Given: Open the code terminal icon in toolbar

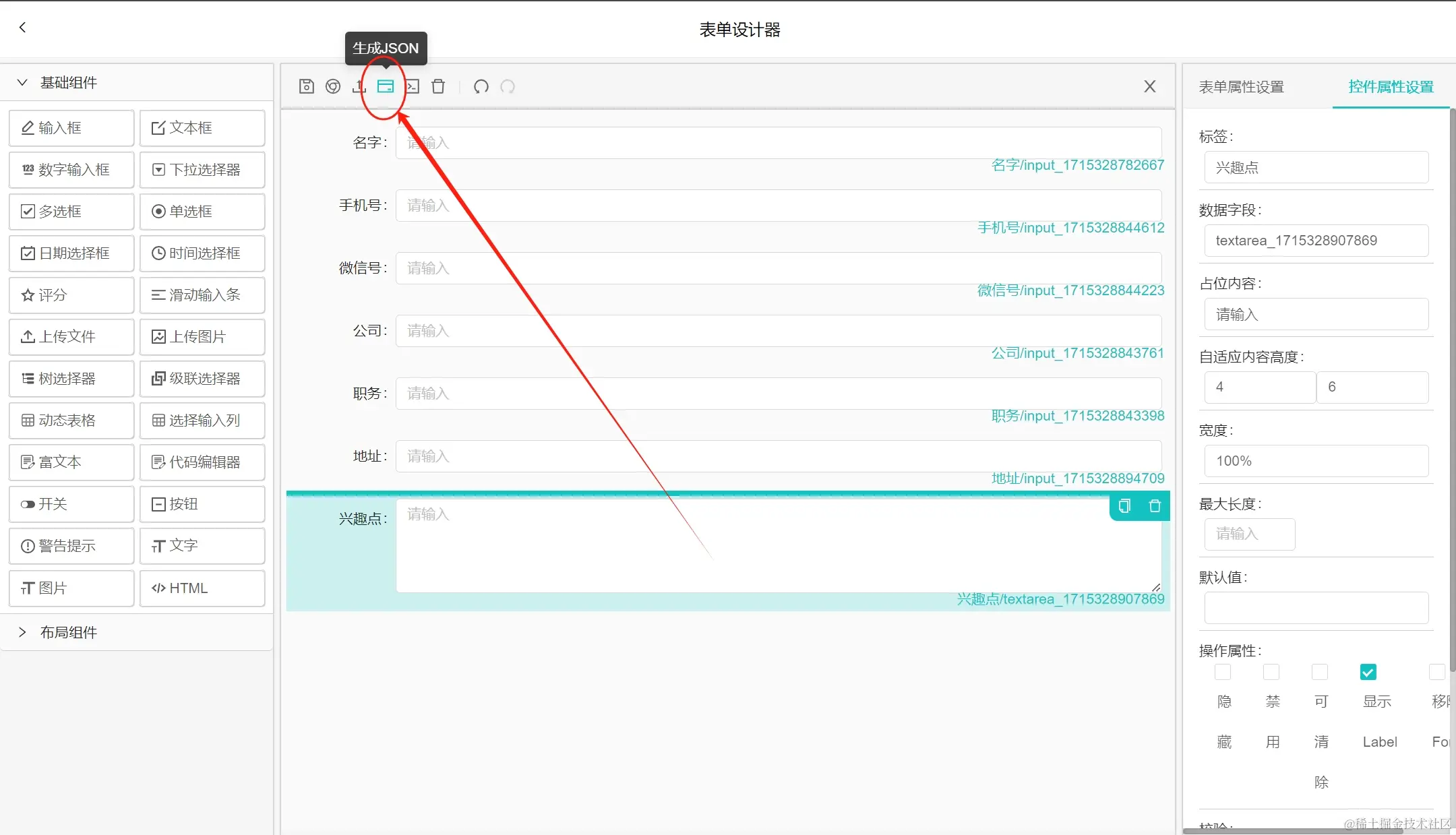Looking at the screenshot, I should [412, 86].
